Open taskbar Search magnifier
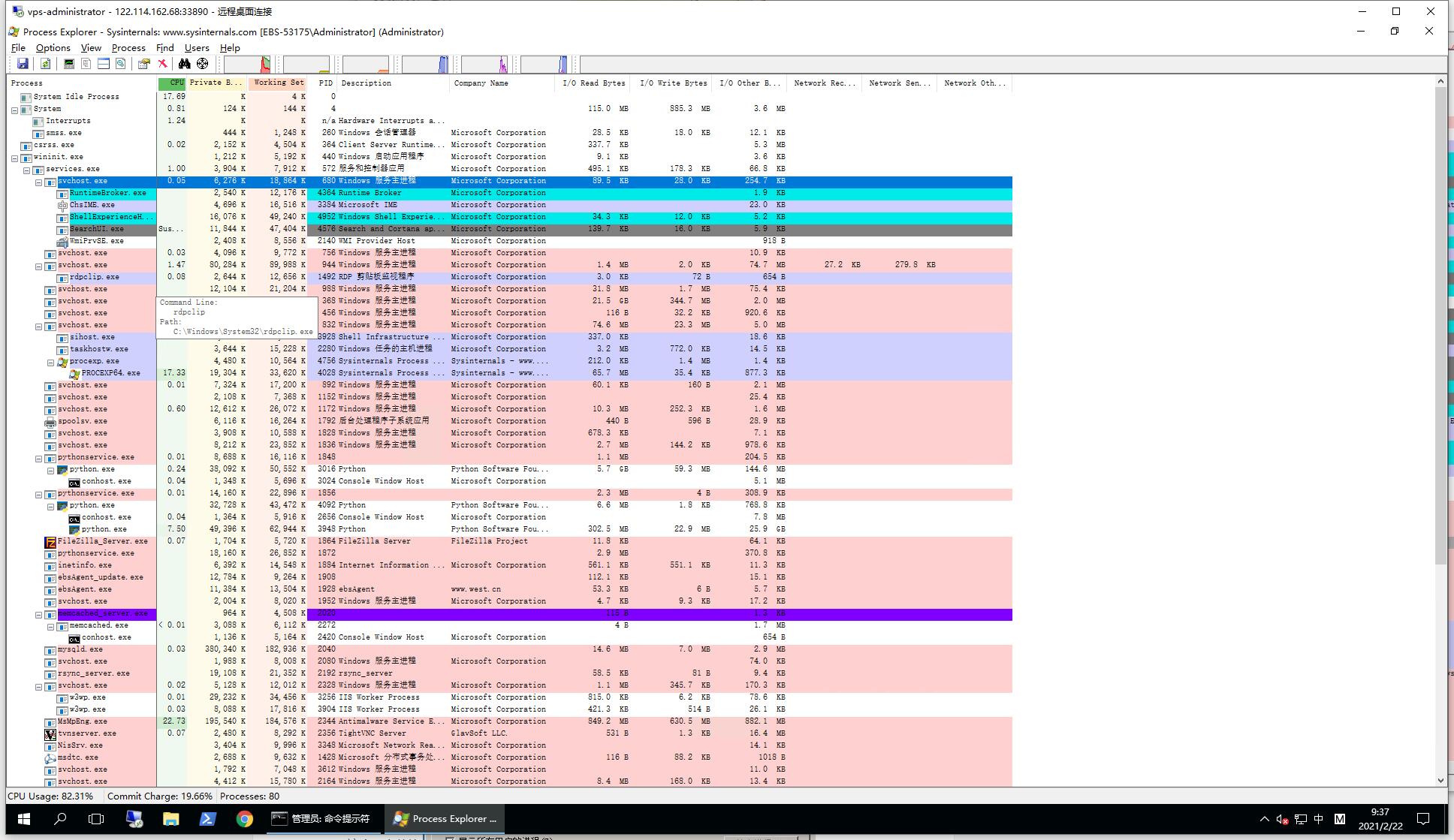1454x840 pixels. tap(60, 819)
